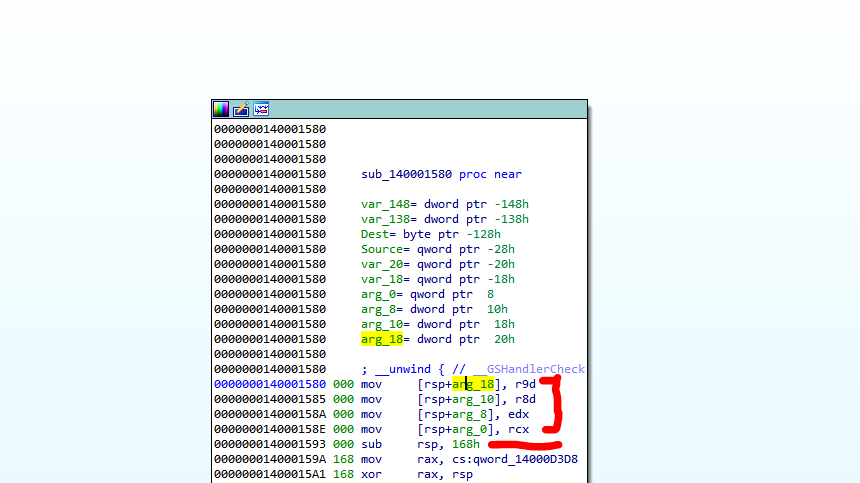Follow the cs:qword_14000D3D8 operand
The width and height of the screenshot is (860, 483).
519,459
